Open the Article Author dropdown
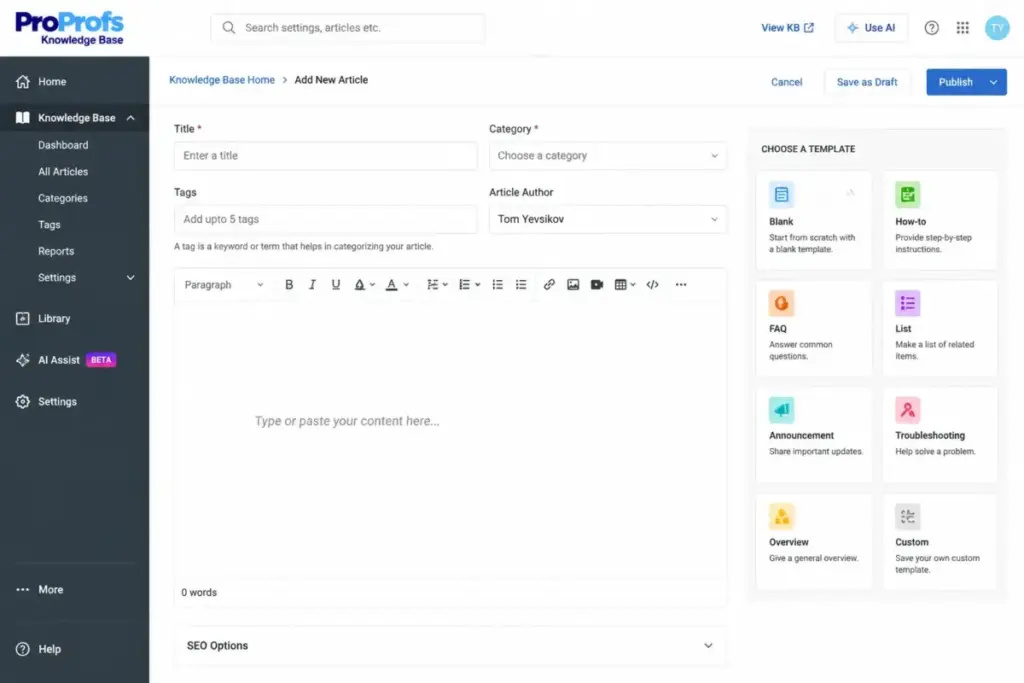This screenshot has width=1024, height=683. pyautogui.click(x=607, y=219)
